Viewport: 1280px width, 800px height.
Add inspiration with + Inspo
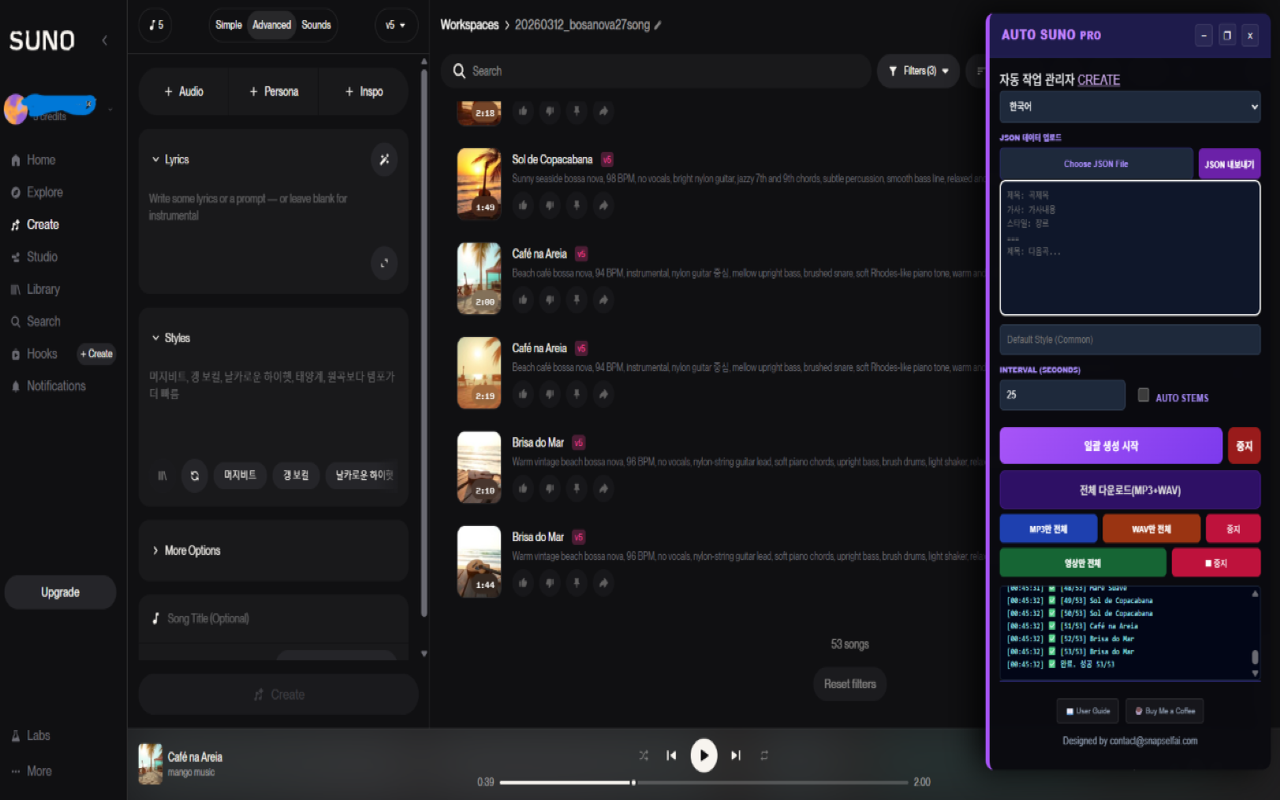tap(364, 91)
